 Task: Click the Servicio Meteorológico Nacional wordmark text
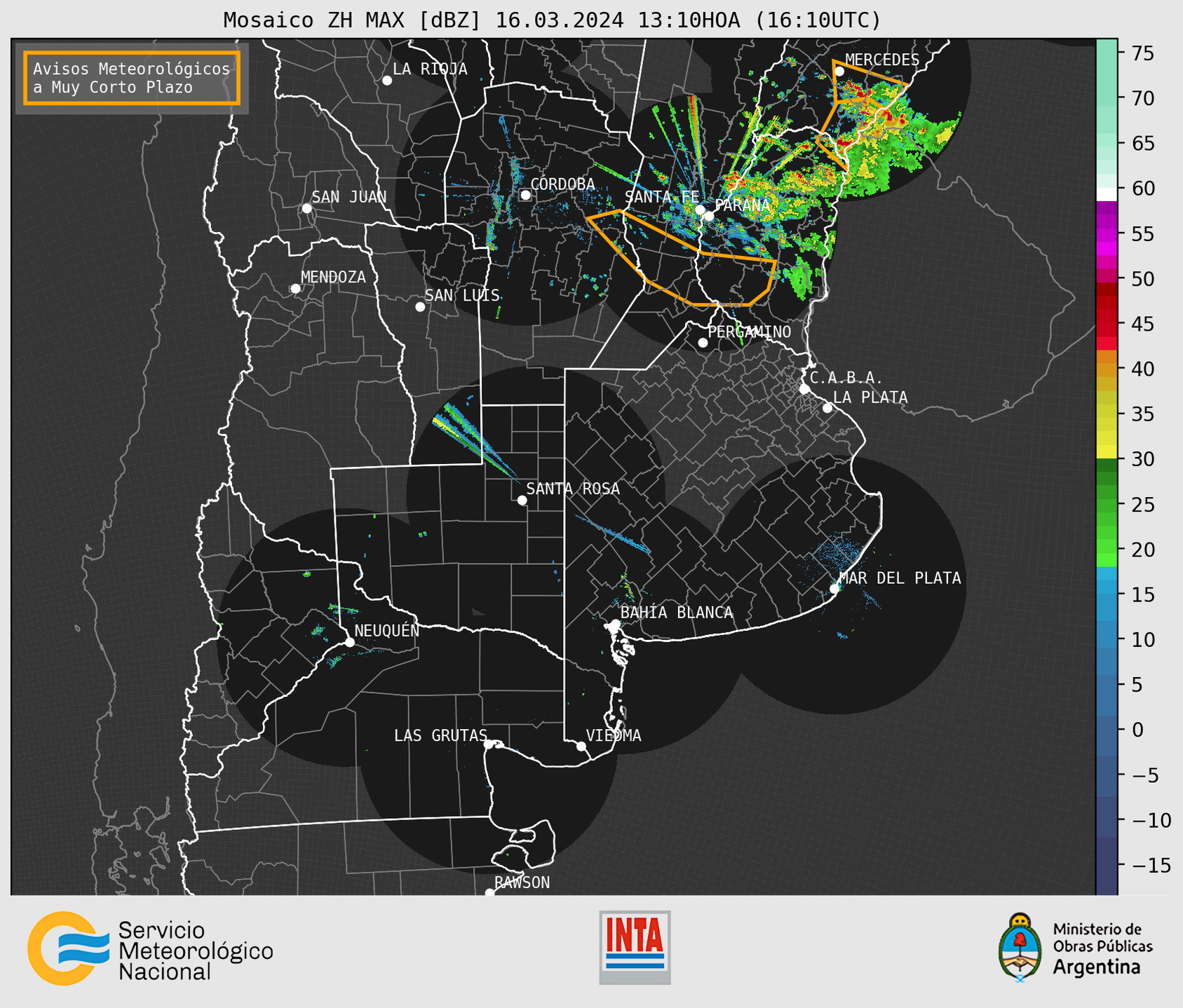coord(195,951)
